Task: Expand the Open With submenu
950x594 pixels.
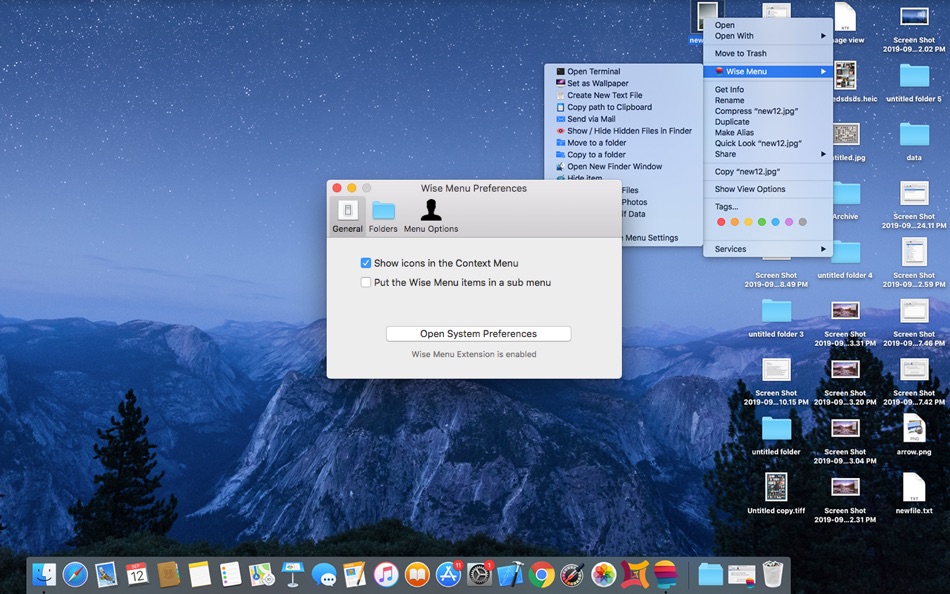Action: tap(768, 36)
